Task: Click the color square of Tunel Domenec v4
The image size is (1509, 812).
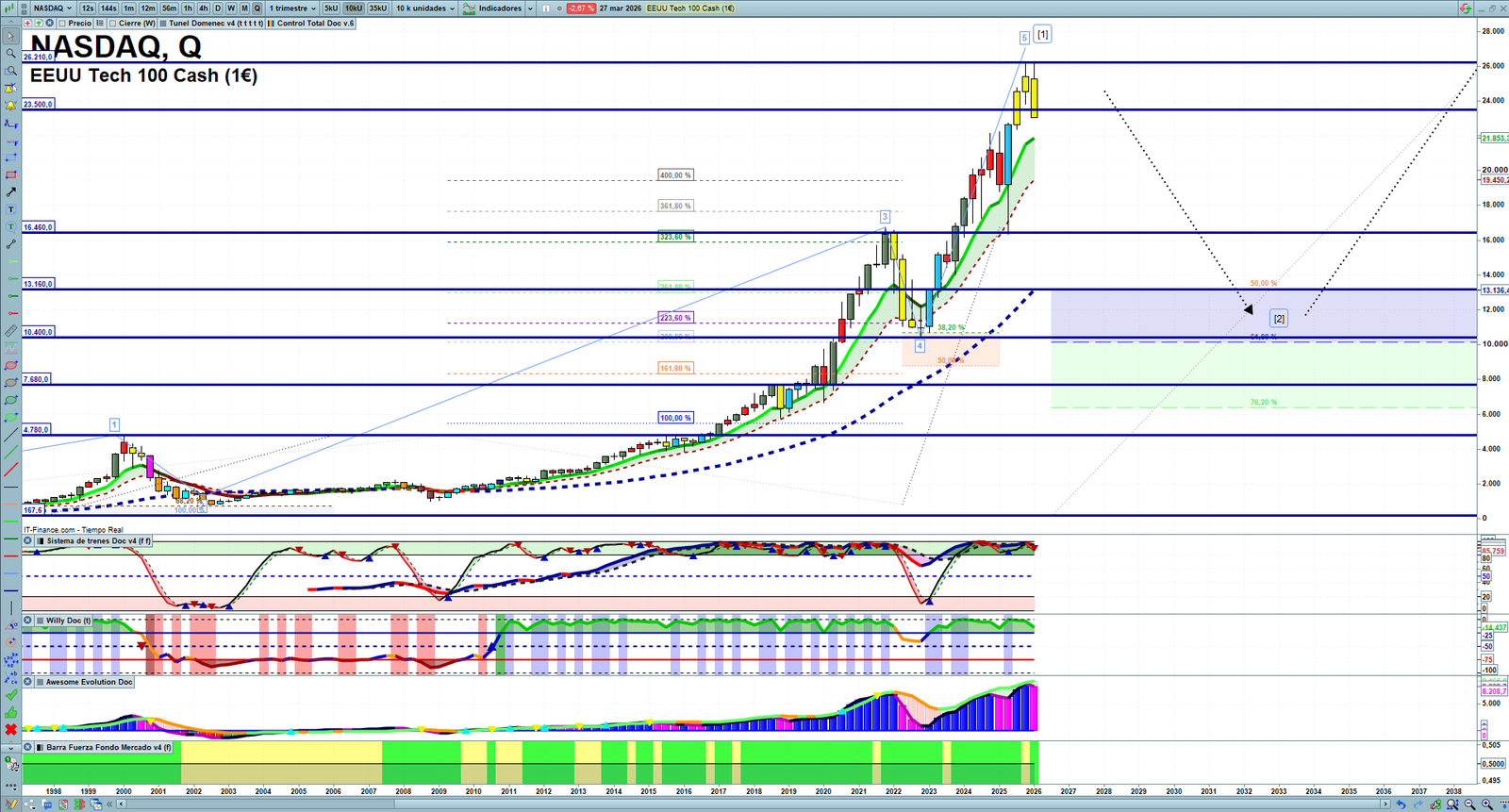Action: click(163, 24)
